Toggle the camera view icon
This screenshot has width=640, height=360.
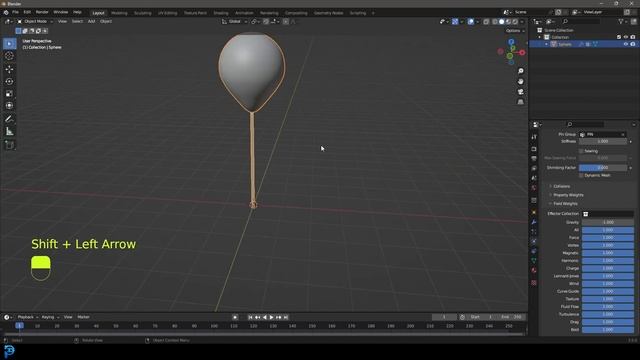point(520,91)
